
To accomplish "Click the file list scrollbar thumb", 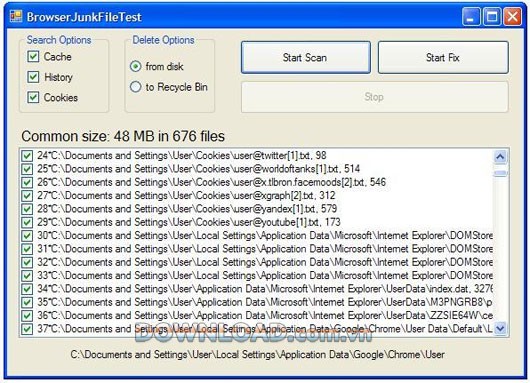I will (x=500, y=173).
